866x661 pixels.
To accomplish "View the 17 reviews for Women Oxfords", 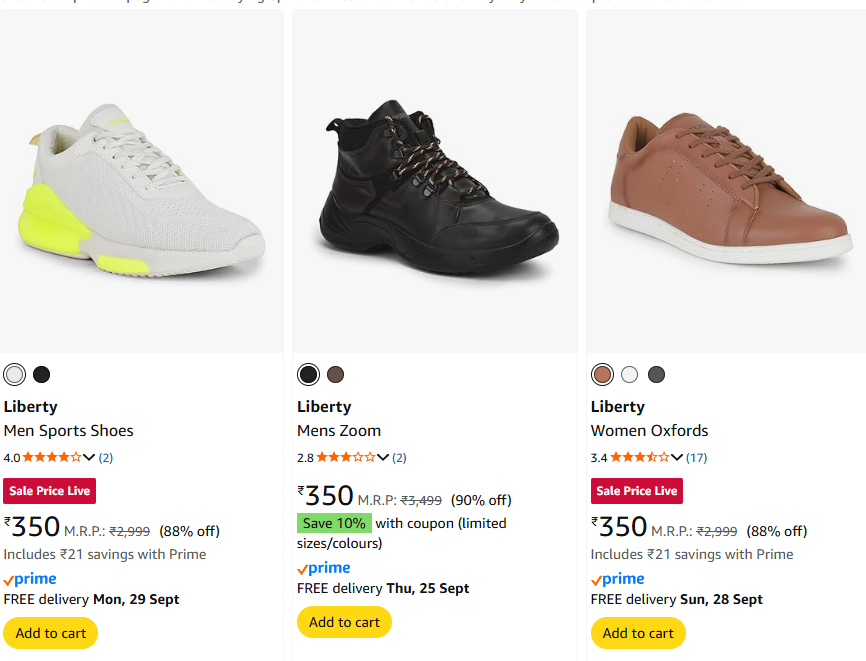I will pos(697,458).
